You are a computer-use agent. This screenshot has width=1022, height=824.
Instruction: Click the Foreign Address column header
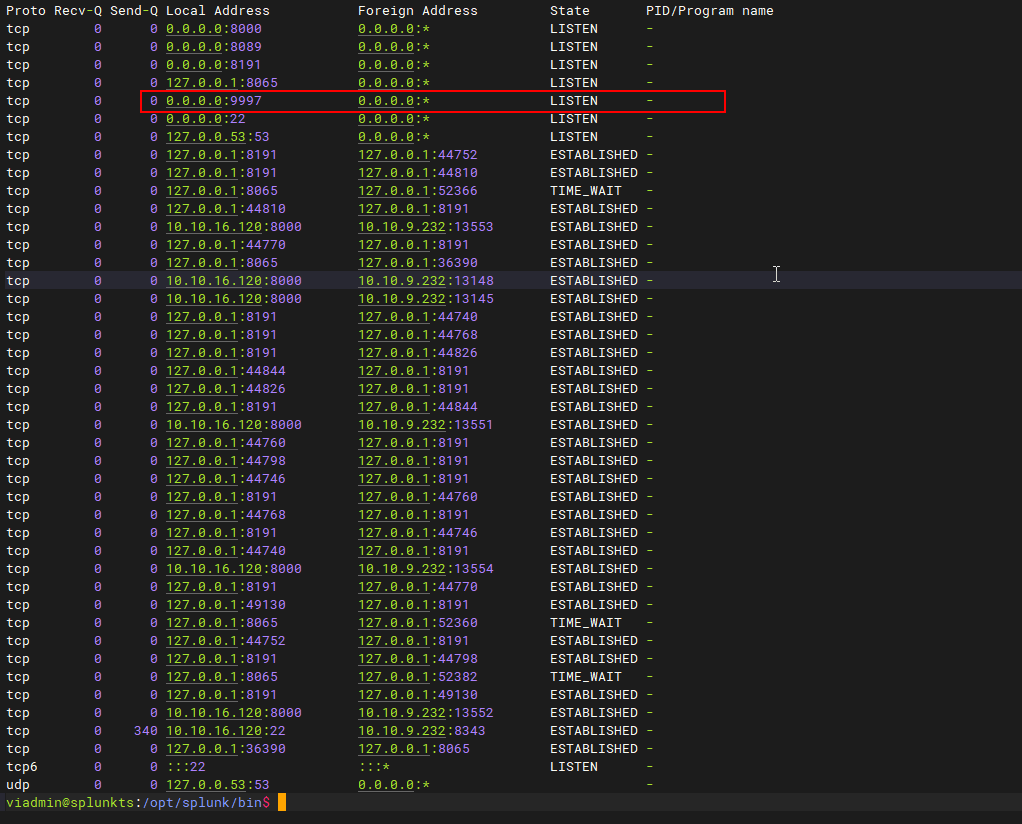[x=418, y=11]
